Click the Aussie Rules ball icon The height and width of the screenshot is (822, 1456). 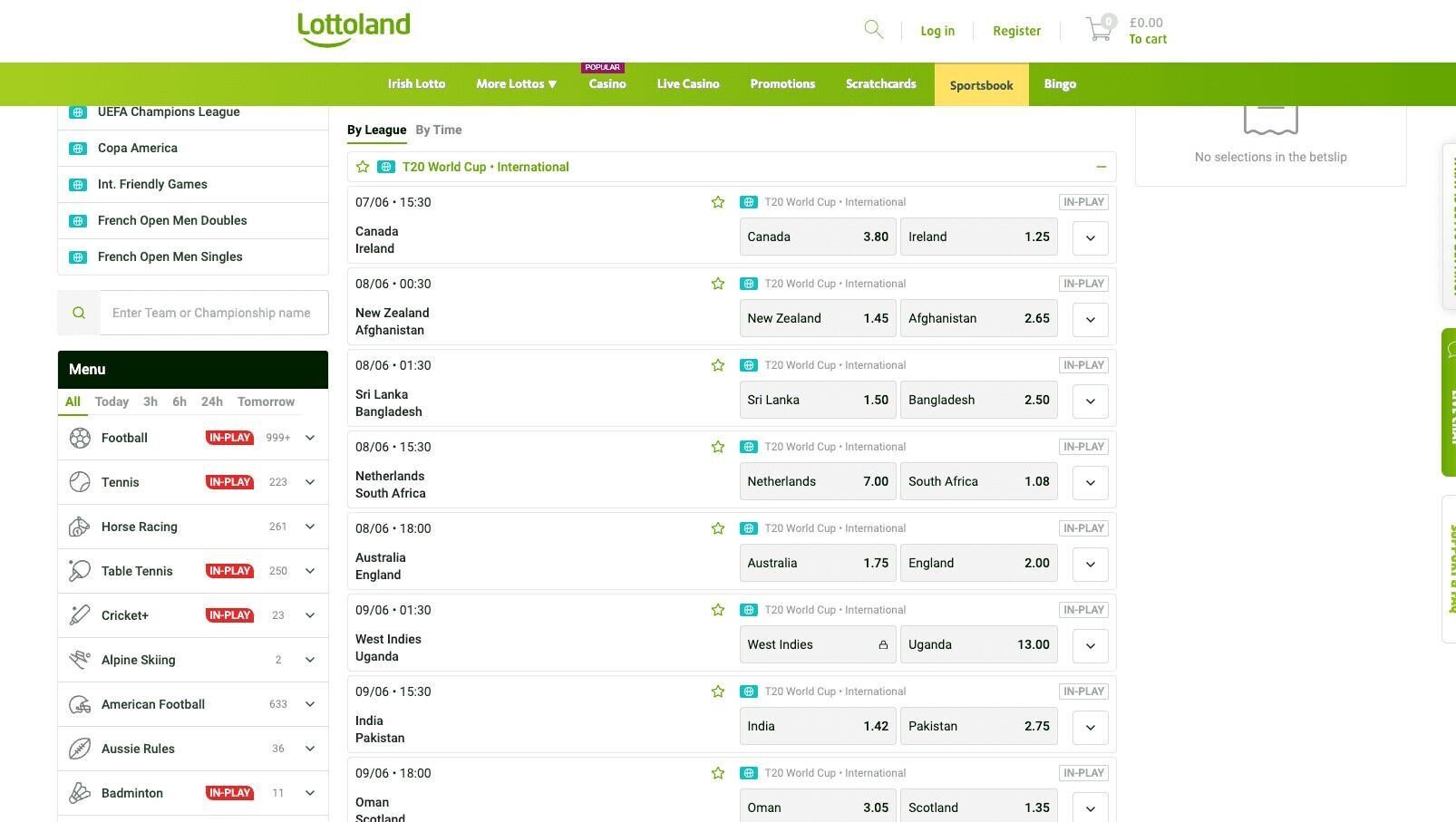[80, 749]
